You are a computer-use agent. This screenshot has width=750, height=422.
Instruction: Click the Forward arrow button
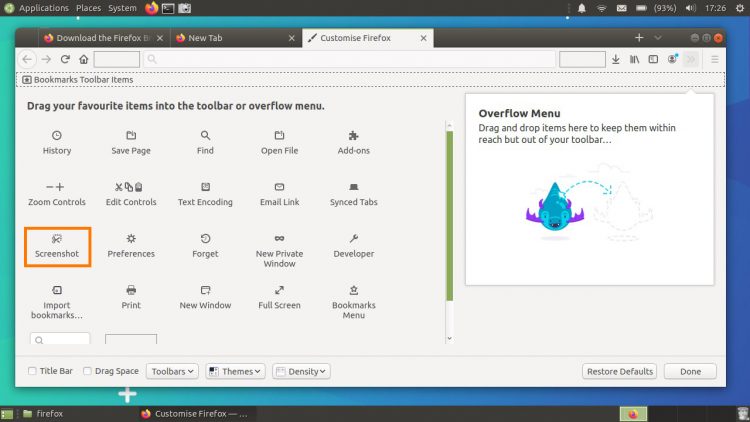[x=46, y=59]
